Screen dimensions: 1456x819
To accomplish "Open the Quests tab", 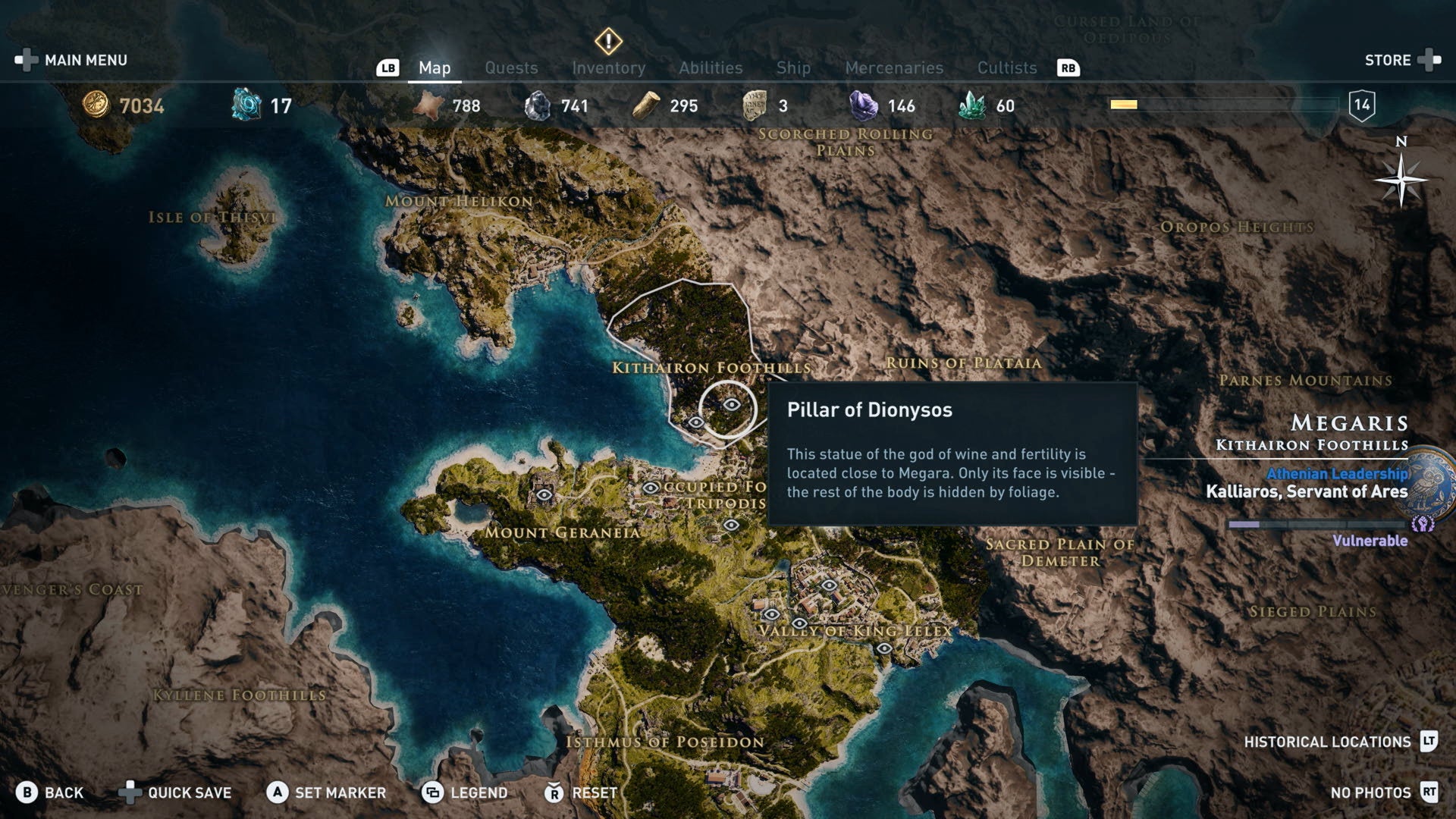I will pyautogui.click(x=511, y=67).
